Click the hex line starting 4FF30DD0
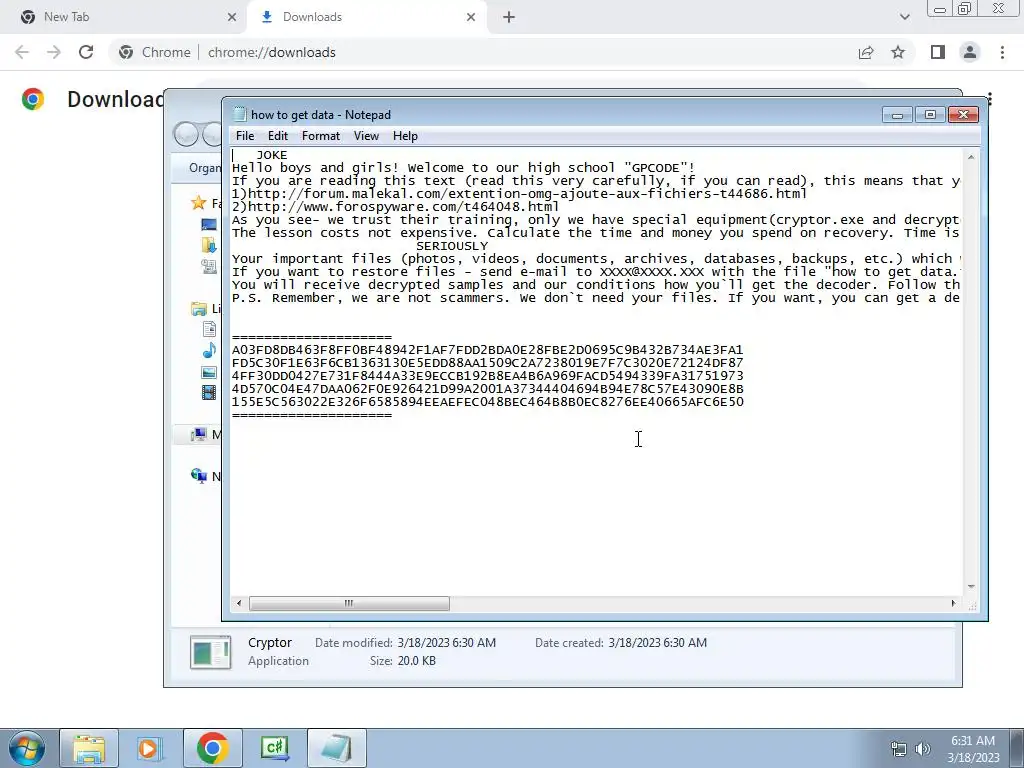 pyautogui.click(x=487, y=376)
